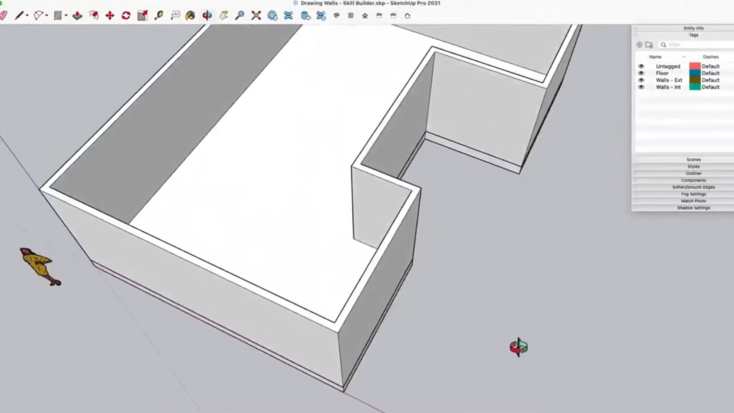The width and height of the screenshot is (734, 413).
Task: Click the Filter tags search field
Action: pos(696,44)
